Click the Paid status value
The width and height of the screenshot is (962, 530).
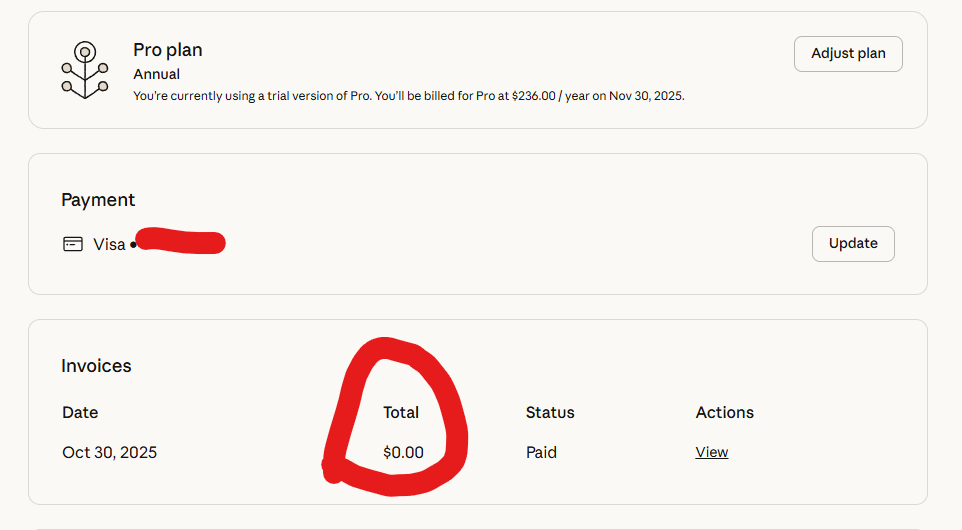541,452
